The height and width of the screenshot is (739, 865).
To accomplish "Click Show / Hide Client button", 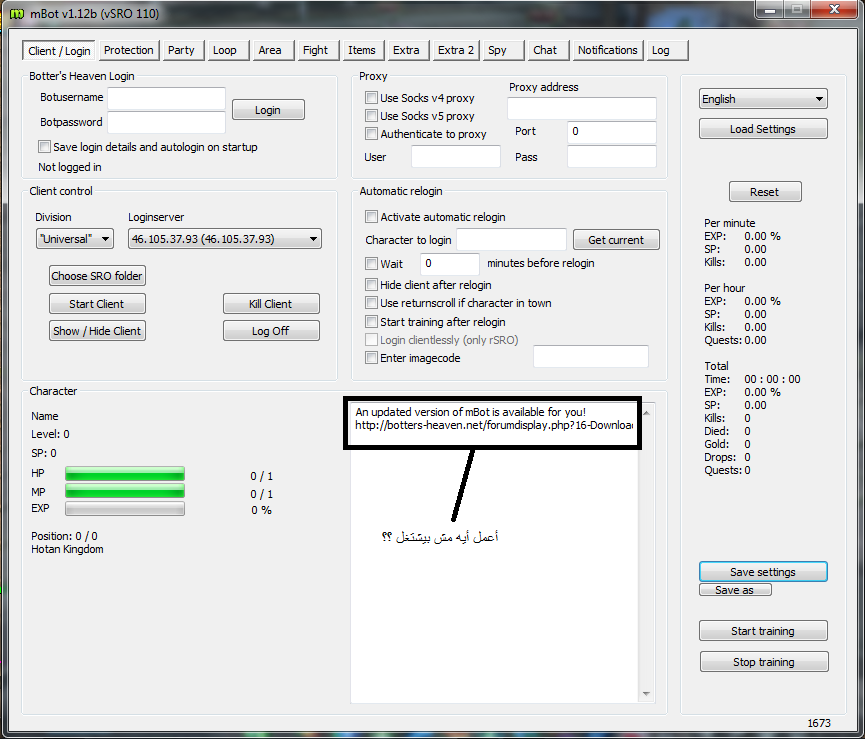I will coord(97,331).
